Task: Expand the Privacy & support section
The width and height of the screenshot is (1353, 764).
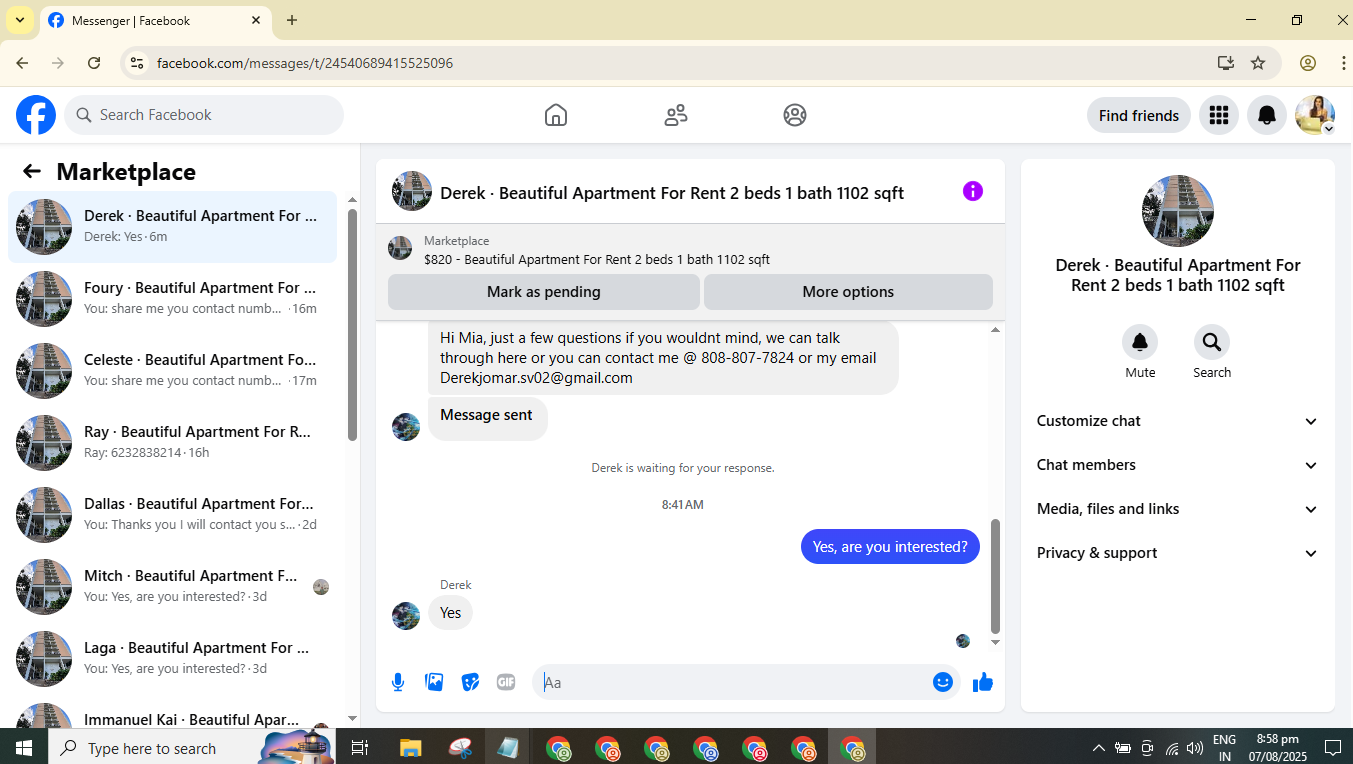Action: click(1178, 553)
